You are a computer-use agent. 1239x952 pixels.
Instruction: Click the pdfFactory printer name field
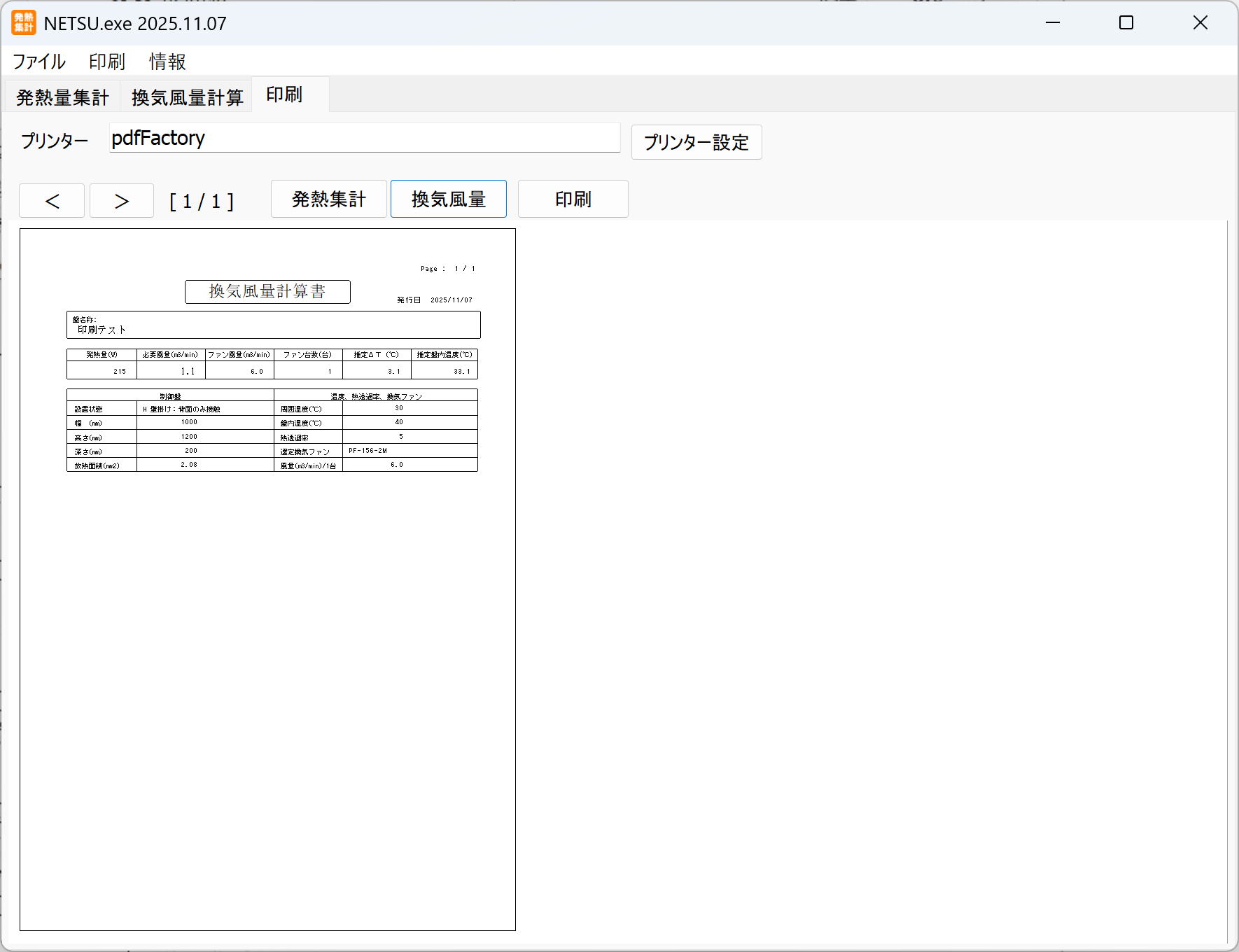[x=364, y=138]
